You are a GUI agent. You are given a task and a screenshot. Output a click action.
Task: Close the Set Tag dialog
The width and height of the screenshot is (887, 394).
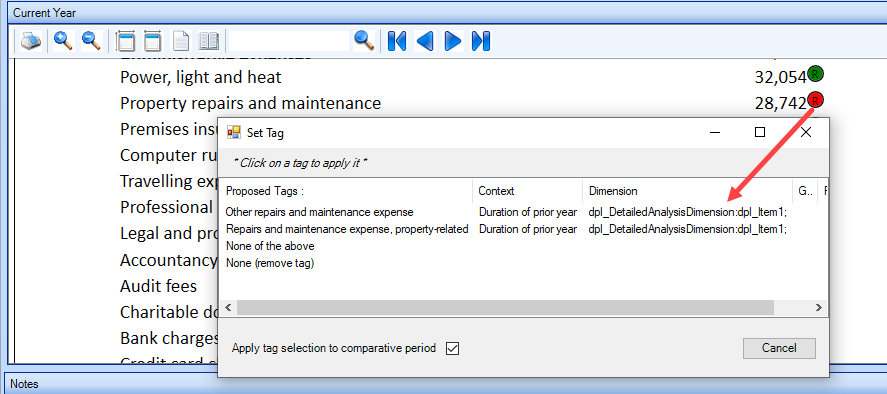pyautogui.click(x=806, y=132)
